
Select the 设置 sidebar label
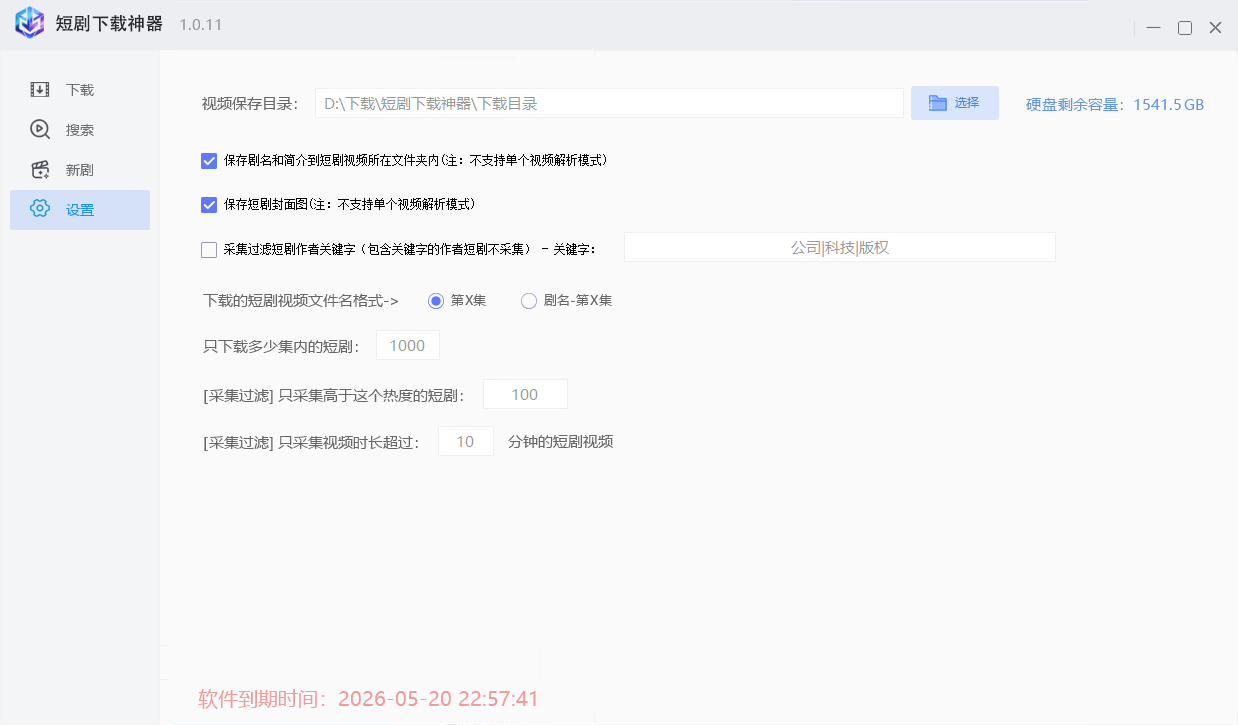pyautogui.click(x=80, y=210)
